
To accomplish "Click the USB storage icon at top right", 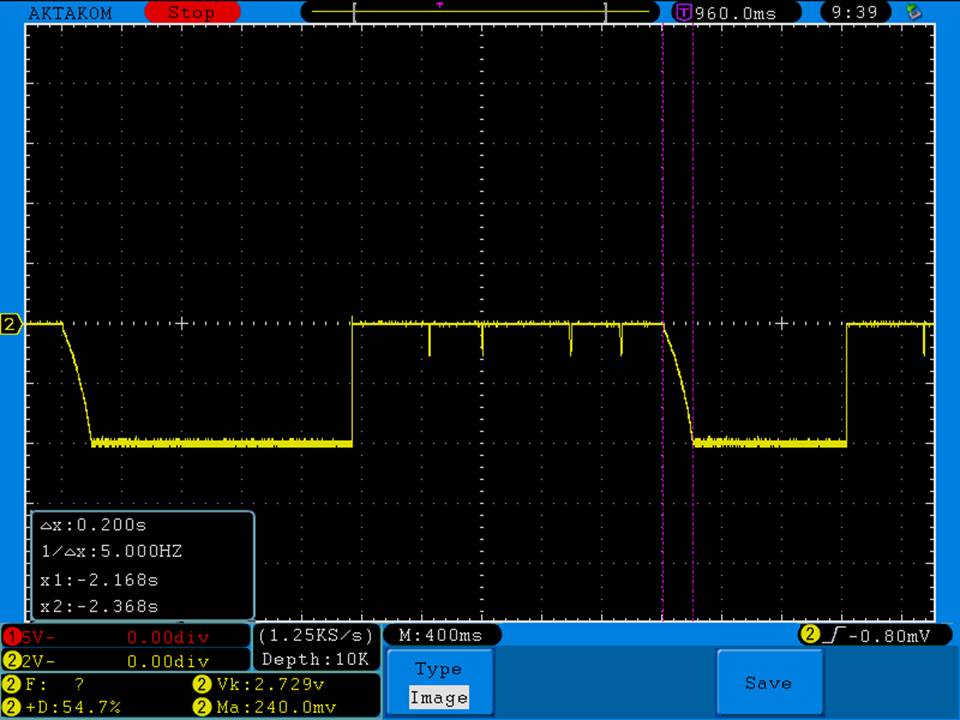I will pyautogui.click(x=912, y=13).
